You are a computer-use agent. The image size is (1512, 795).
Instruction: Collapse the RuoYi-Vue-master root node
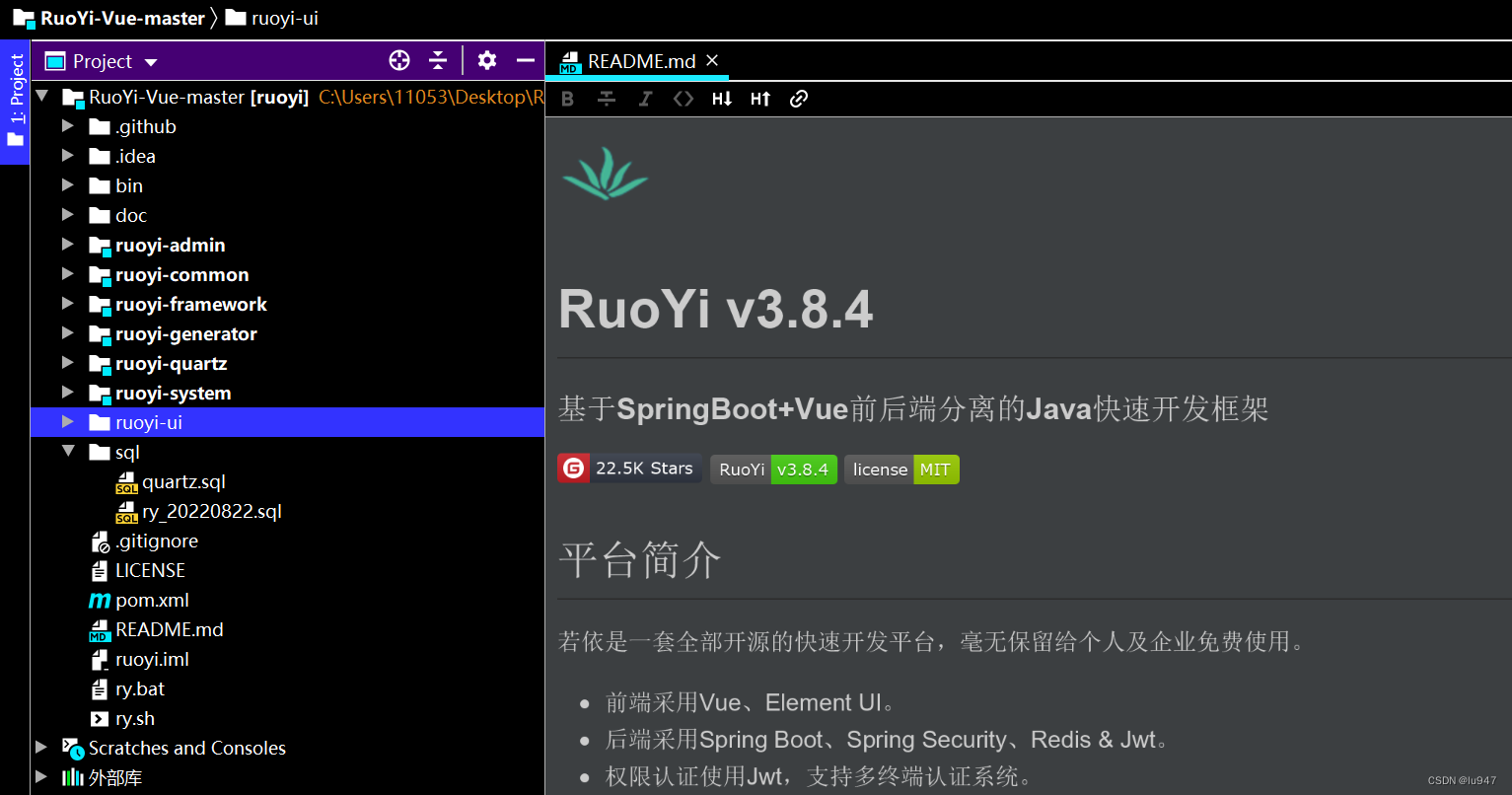pos(42,97)
